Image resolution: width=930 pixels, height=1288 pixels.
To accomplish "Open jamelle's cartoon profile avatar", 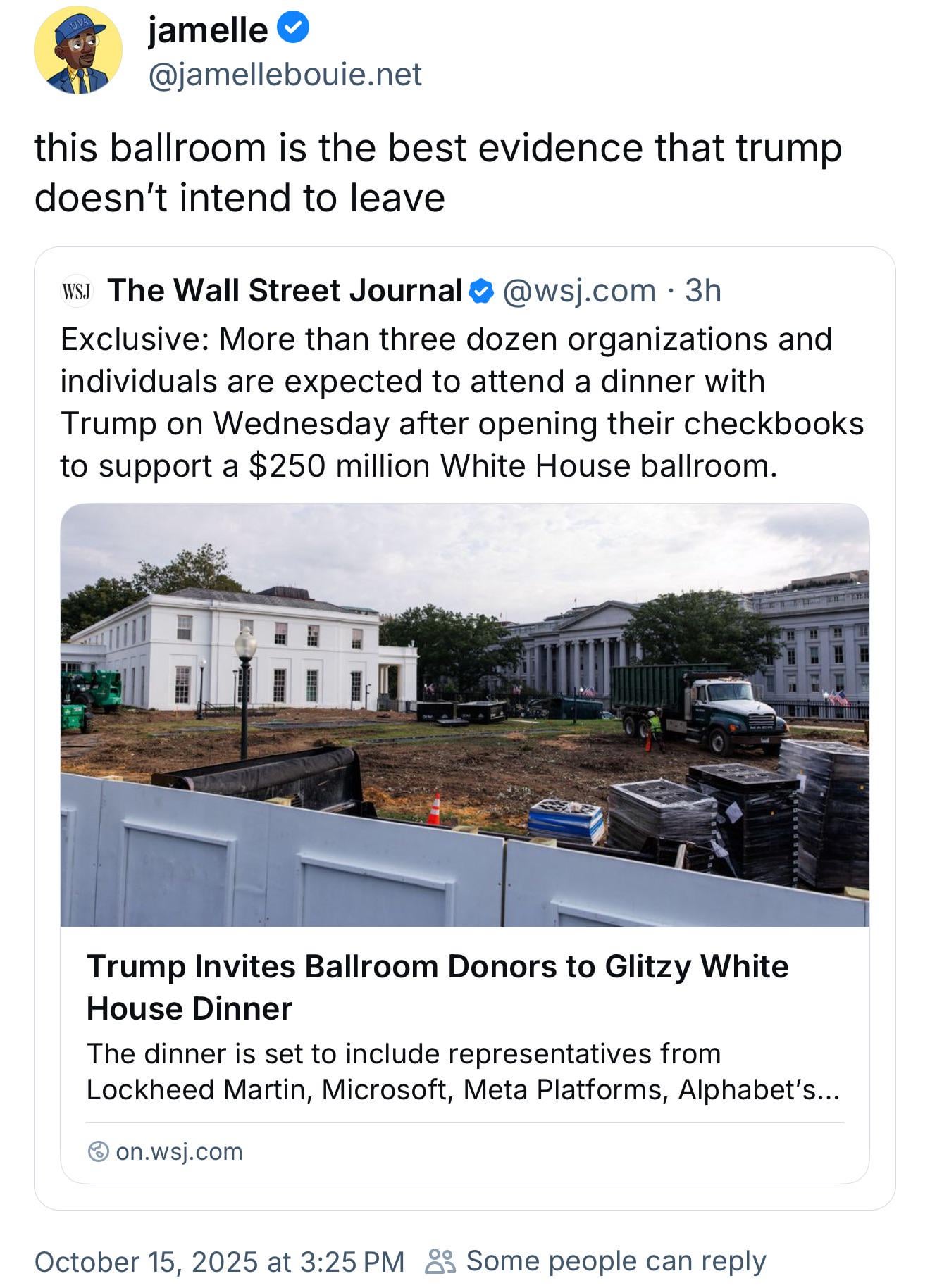I will (x=77, y=51).
